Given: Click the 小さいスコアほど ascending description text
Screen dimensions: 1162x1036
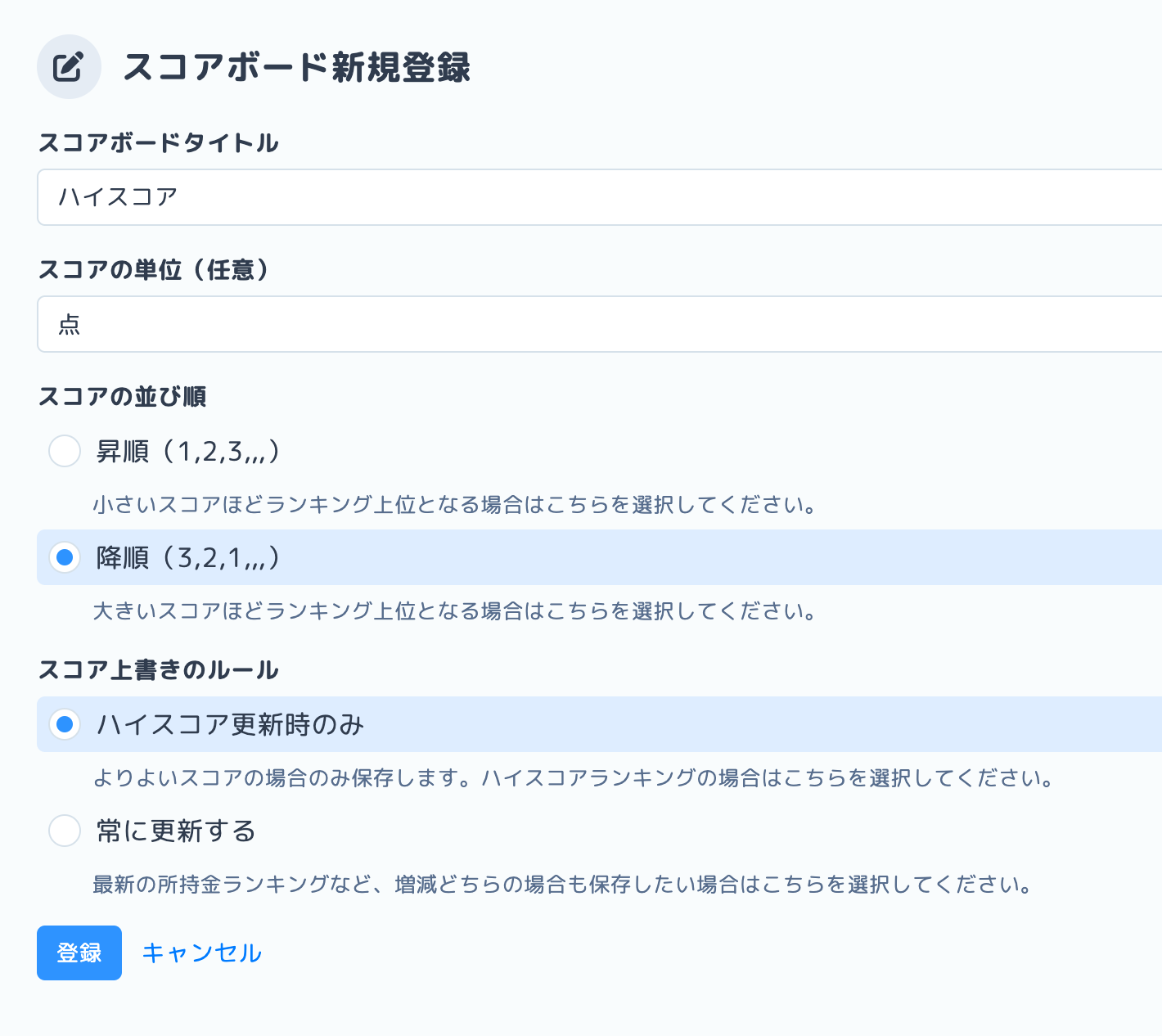Looking at the screenshot, I should (x=455, y=505).
